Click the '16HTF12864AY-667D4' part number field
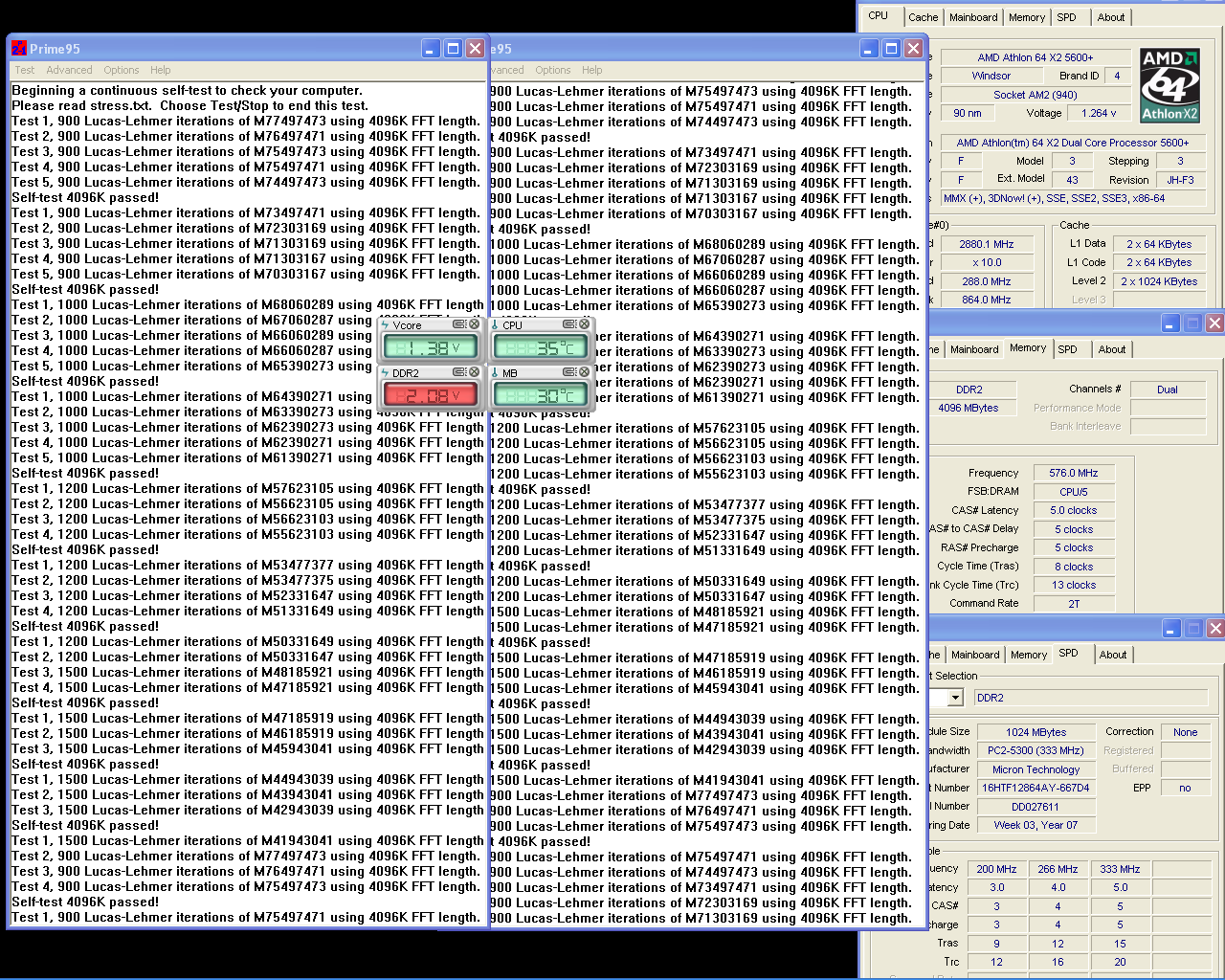The image size is (1225, 980). (1036, 788)
